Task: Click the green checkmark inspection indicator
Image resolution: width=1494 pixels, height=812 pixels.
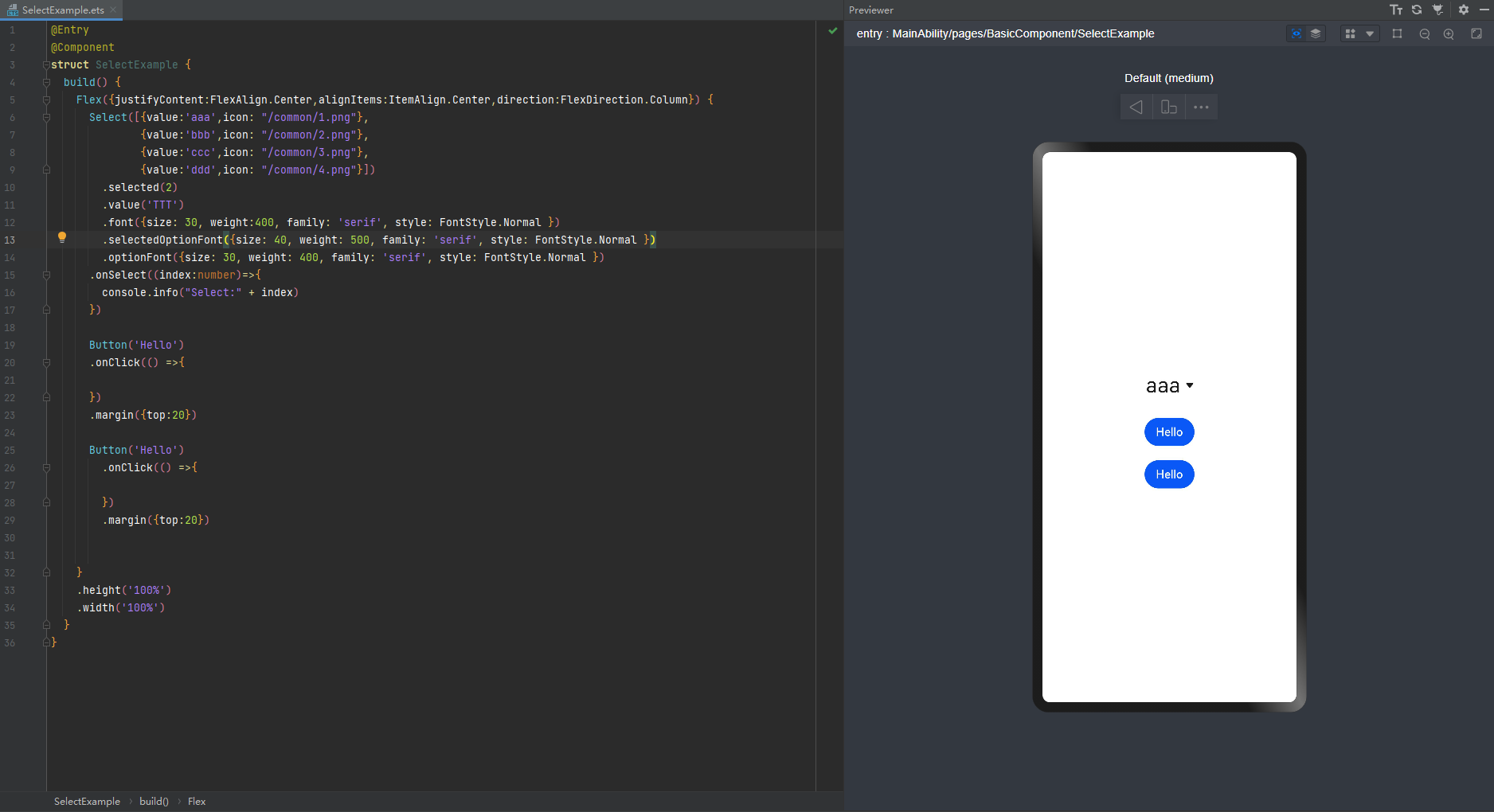Action: click(x=833, y=30)
